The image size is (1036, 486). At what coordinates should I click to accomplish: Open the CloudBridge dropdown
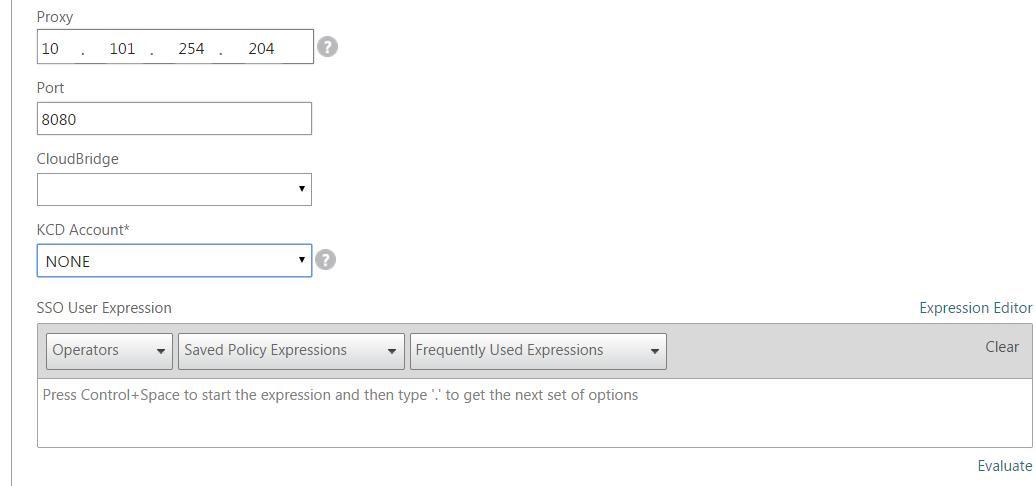(174, 189)
